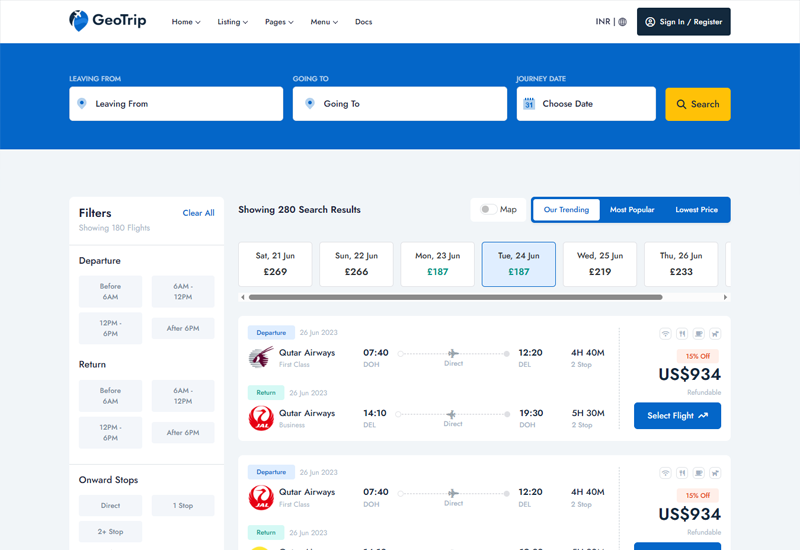Click the calendar icon in Journey Date field
This screenshot has width=800, height=550.
tap(529, 104)
